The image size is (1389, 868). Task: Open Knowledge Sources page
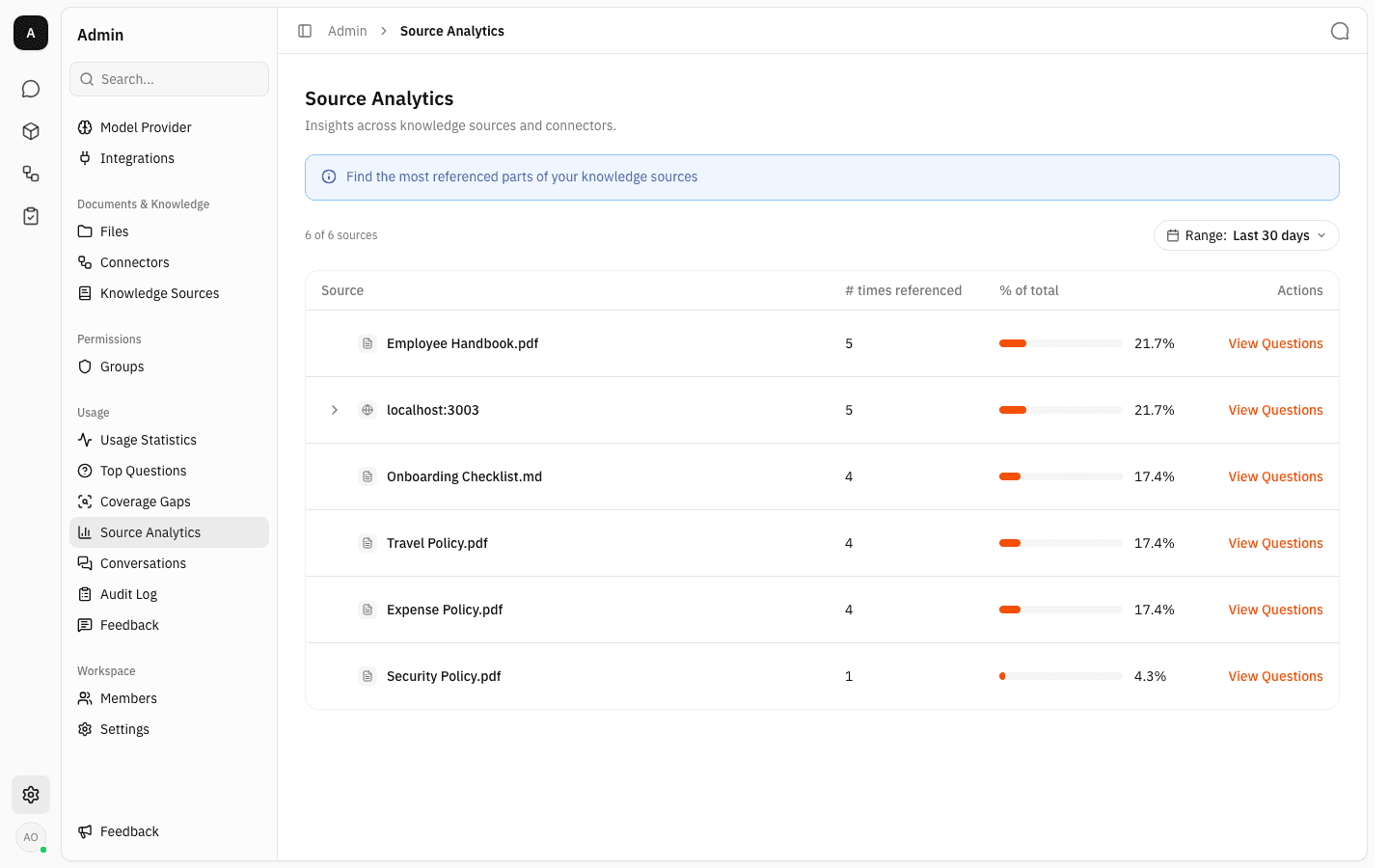tap(169, 293)
